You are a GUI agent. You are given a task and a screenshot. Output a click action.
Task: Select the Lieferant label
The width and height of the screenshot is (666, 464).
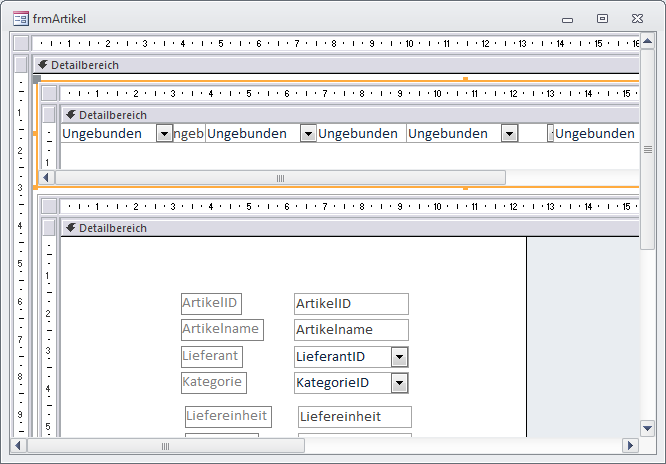(211, 356)
